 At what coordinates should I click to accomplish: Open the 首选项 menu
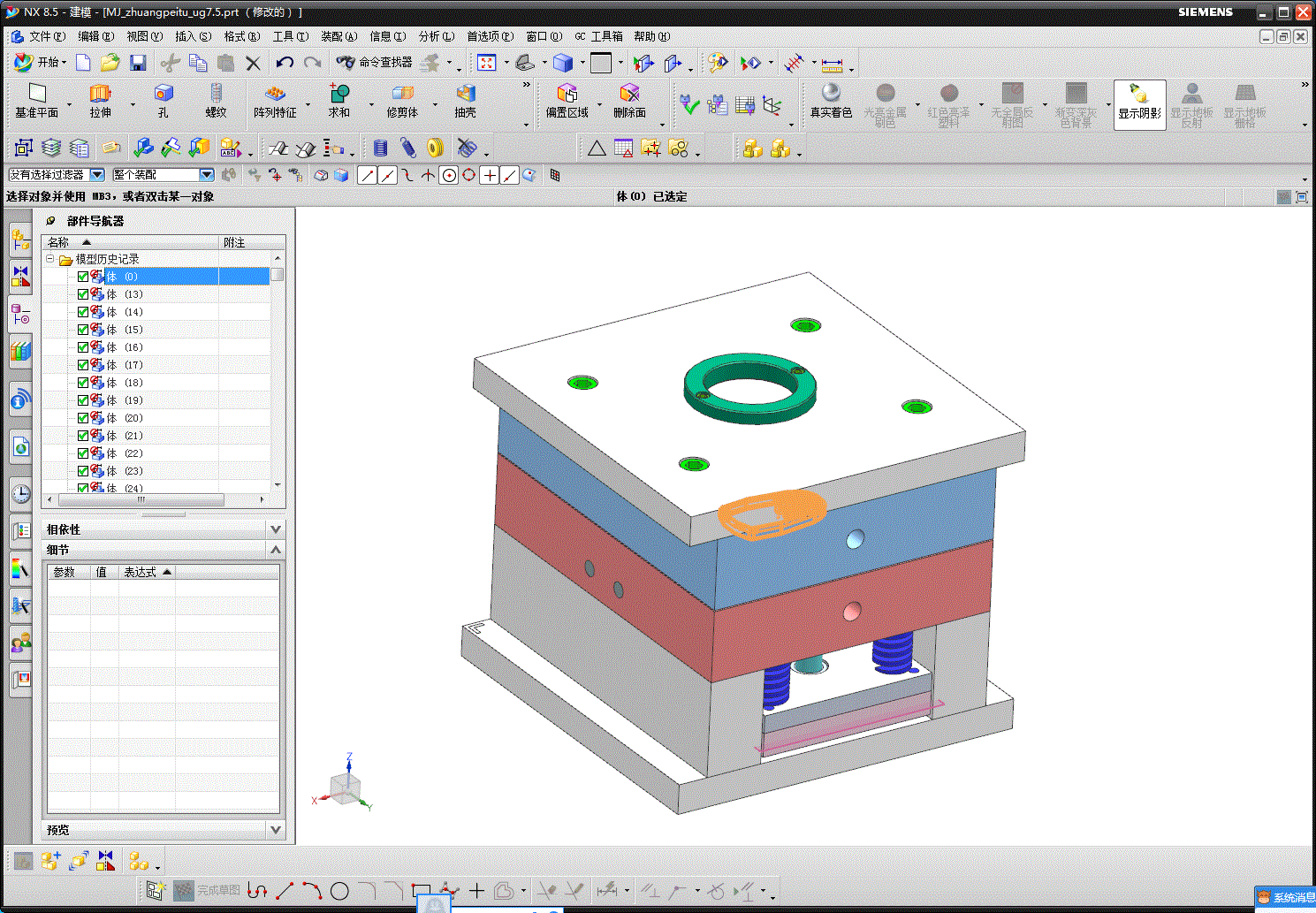(x=490, y=36)
